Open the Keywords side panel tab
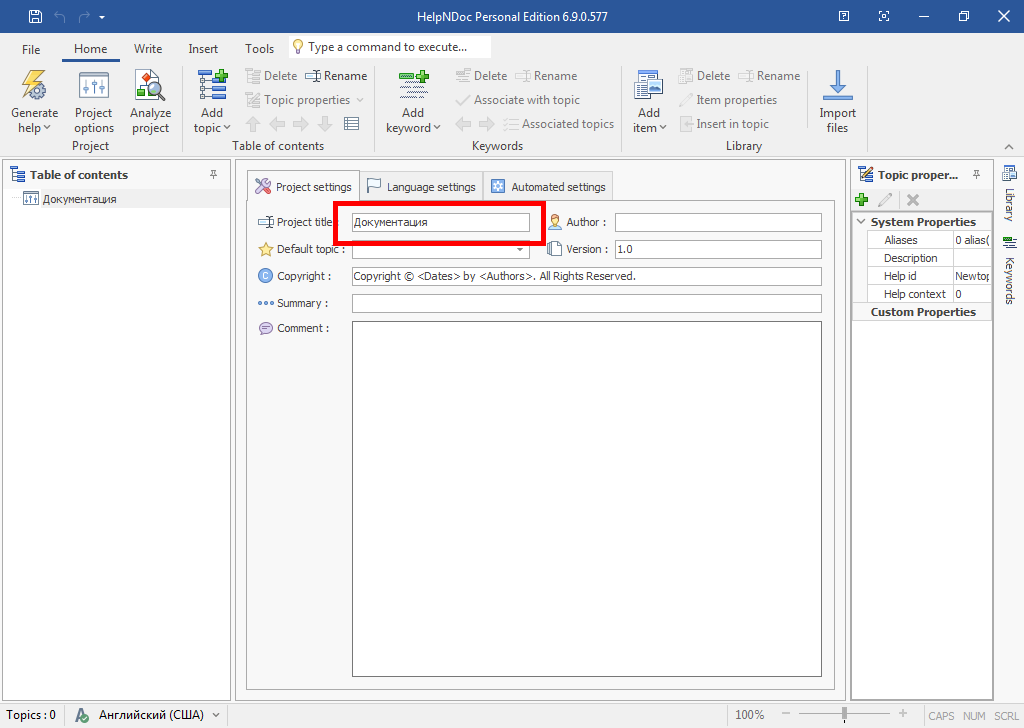 click(x=1009, y=270)
